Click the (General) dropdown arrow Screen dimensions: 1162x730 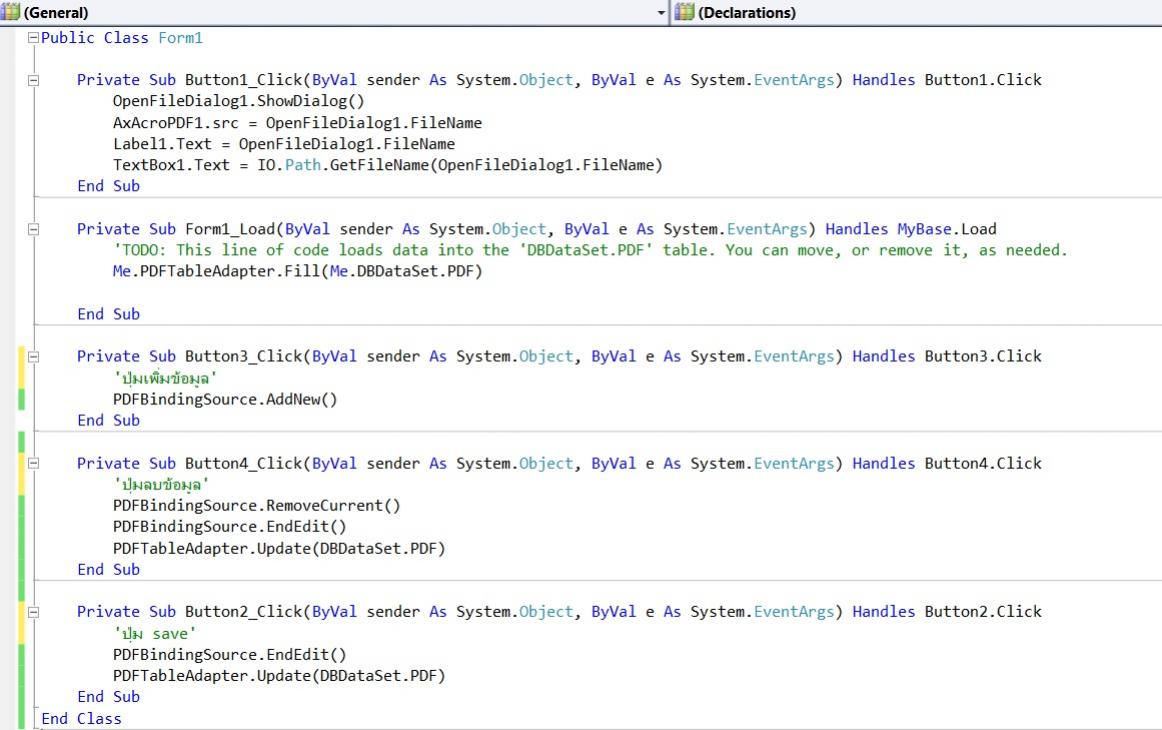661,13
